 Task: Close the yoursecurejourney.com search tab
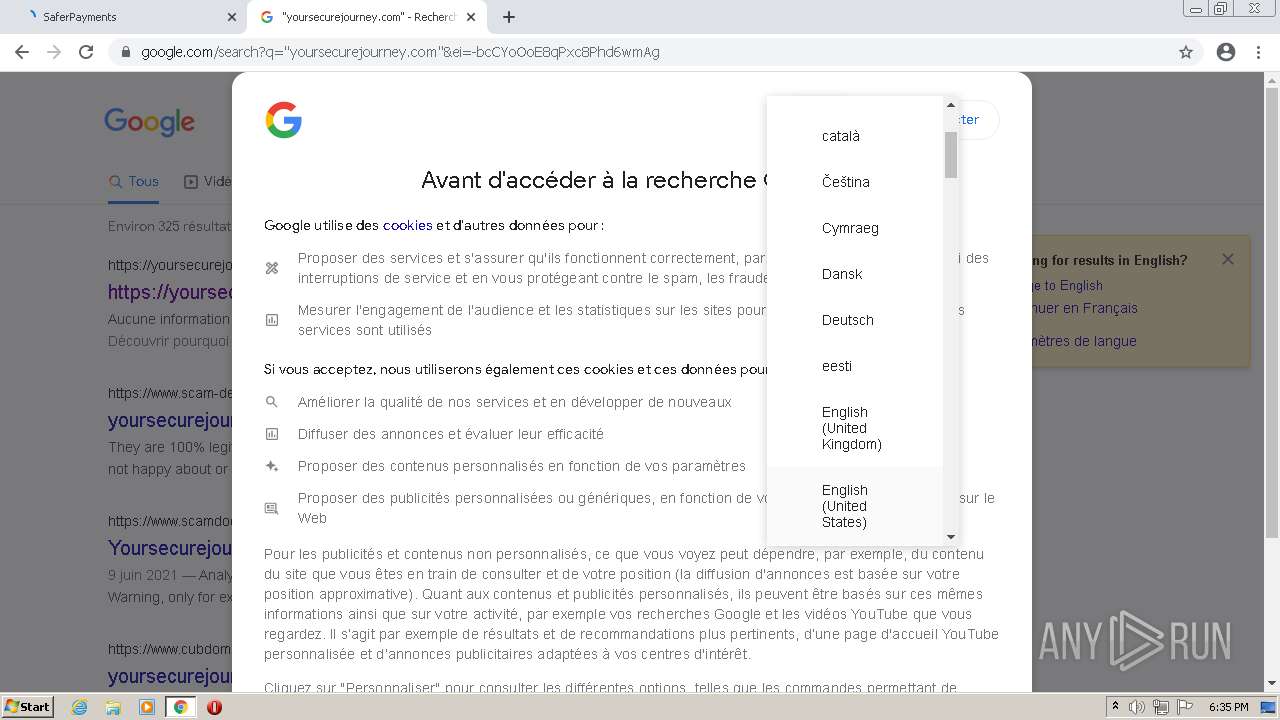click(471, 17)
